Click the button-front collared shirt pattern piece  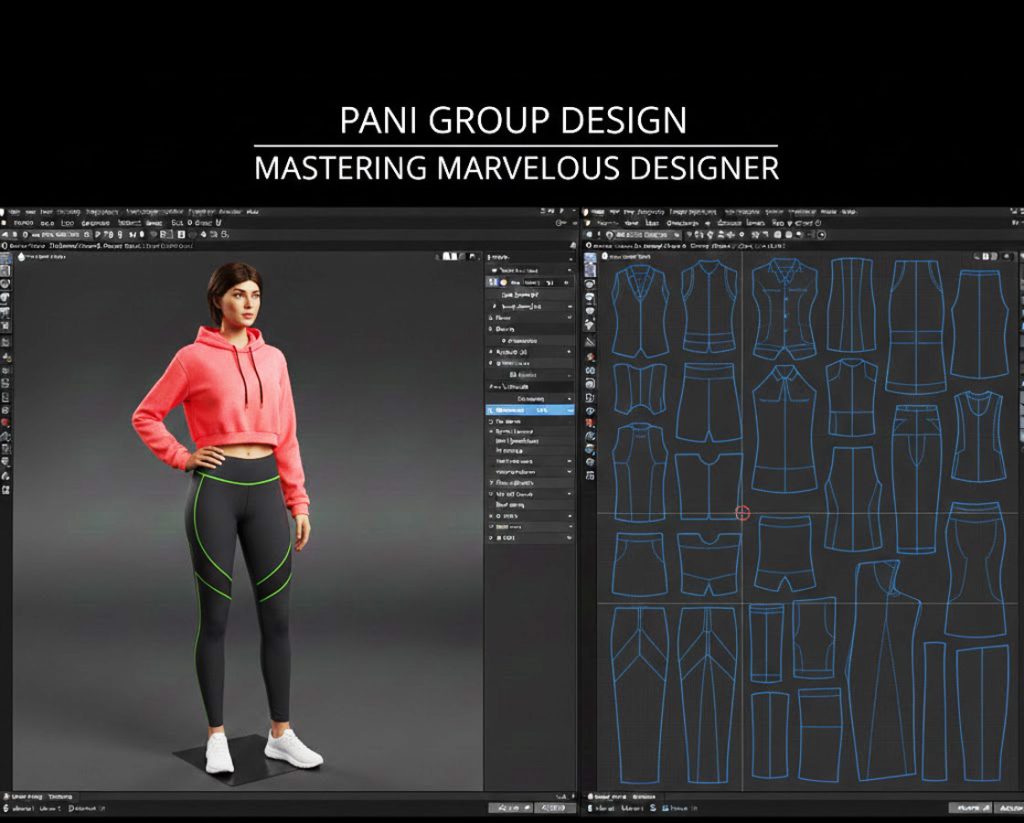(784, 308)
